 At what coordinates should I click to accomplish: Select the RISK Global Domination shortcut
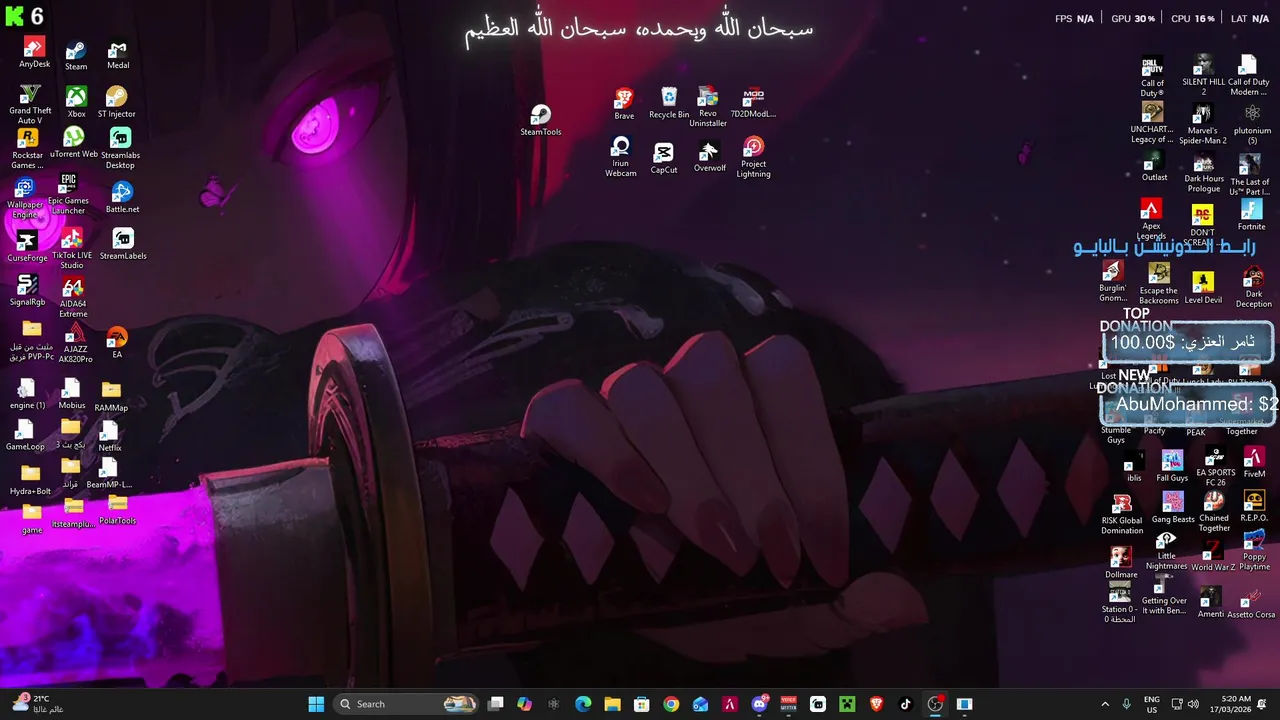(x=1122, y=515)
